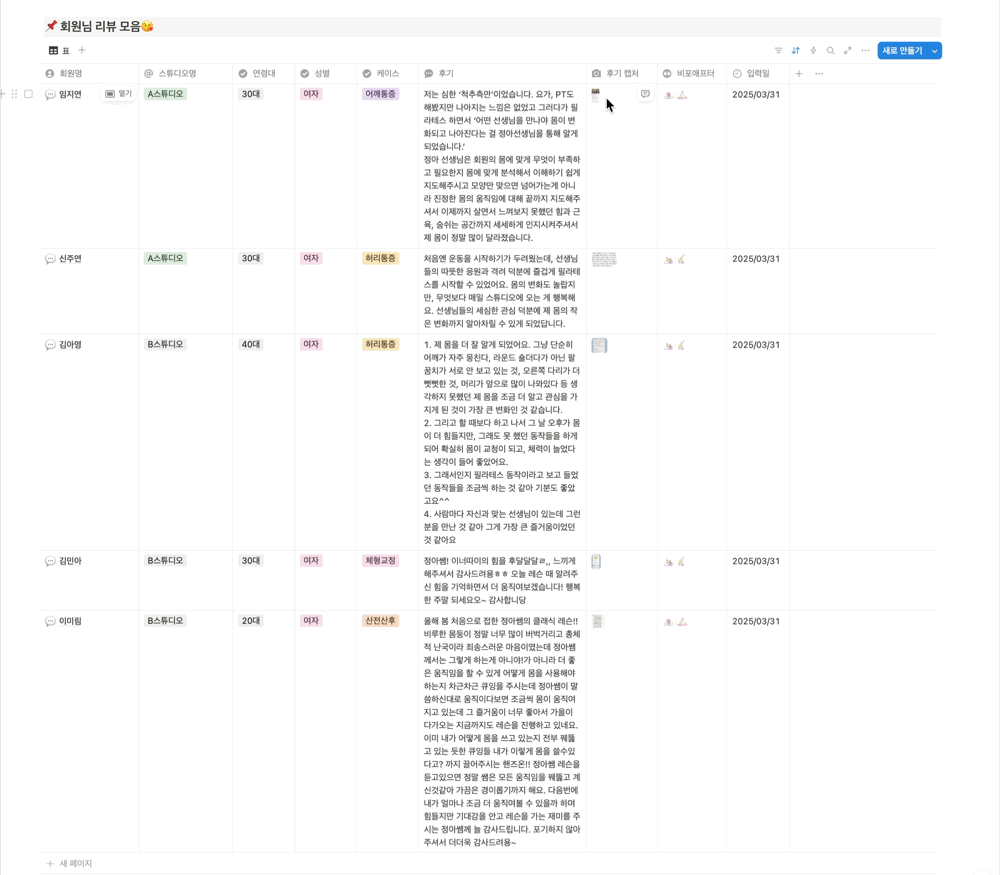Viewport: 1000px width, 875px height.
Task: Add a new property column plus icon
Action: (798, 73)
